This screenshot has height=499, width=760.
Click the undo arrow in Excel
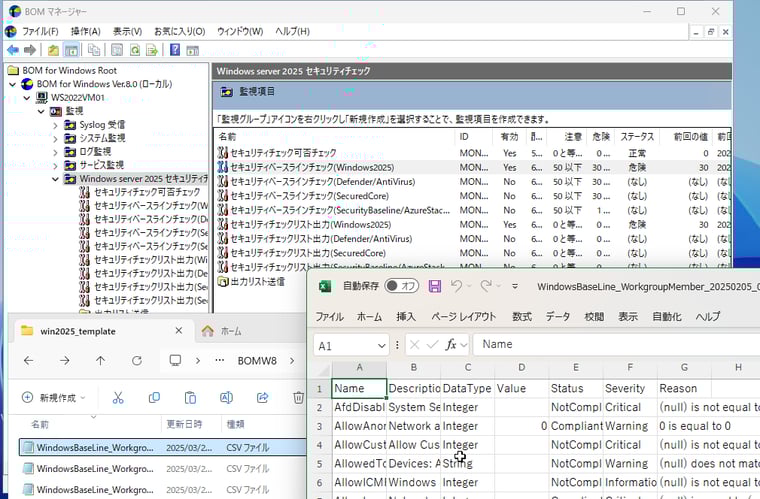[457, 286]
